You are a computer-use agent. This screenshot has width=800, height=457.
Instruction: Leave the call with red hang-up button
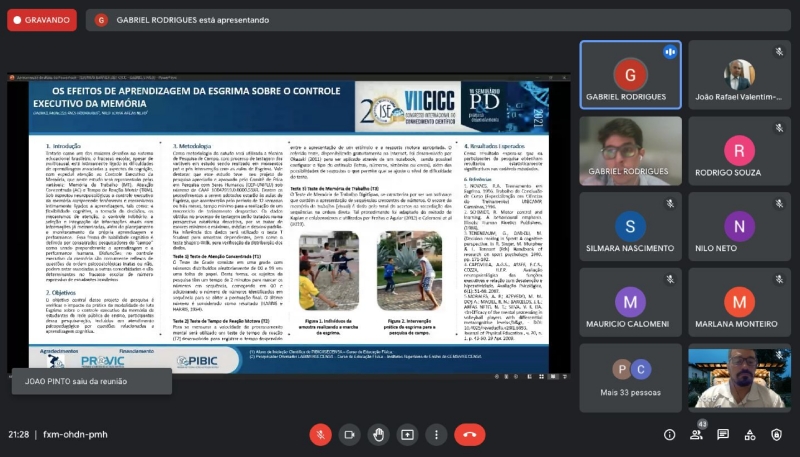(469, 435)
